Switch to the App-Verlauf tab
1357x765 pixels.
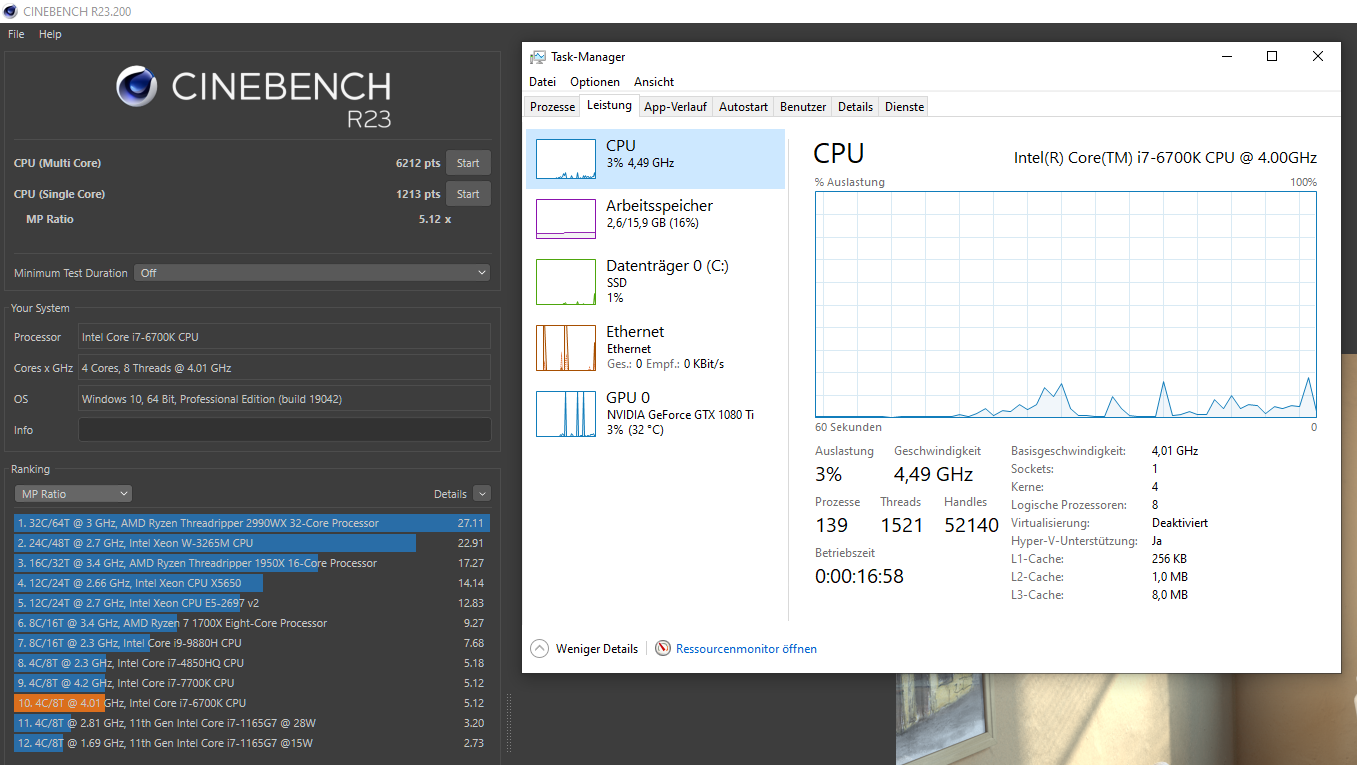pyautogui.click(x=676, y=107)
